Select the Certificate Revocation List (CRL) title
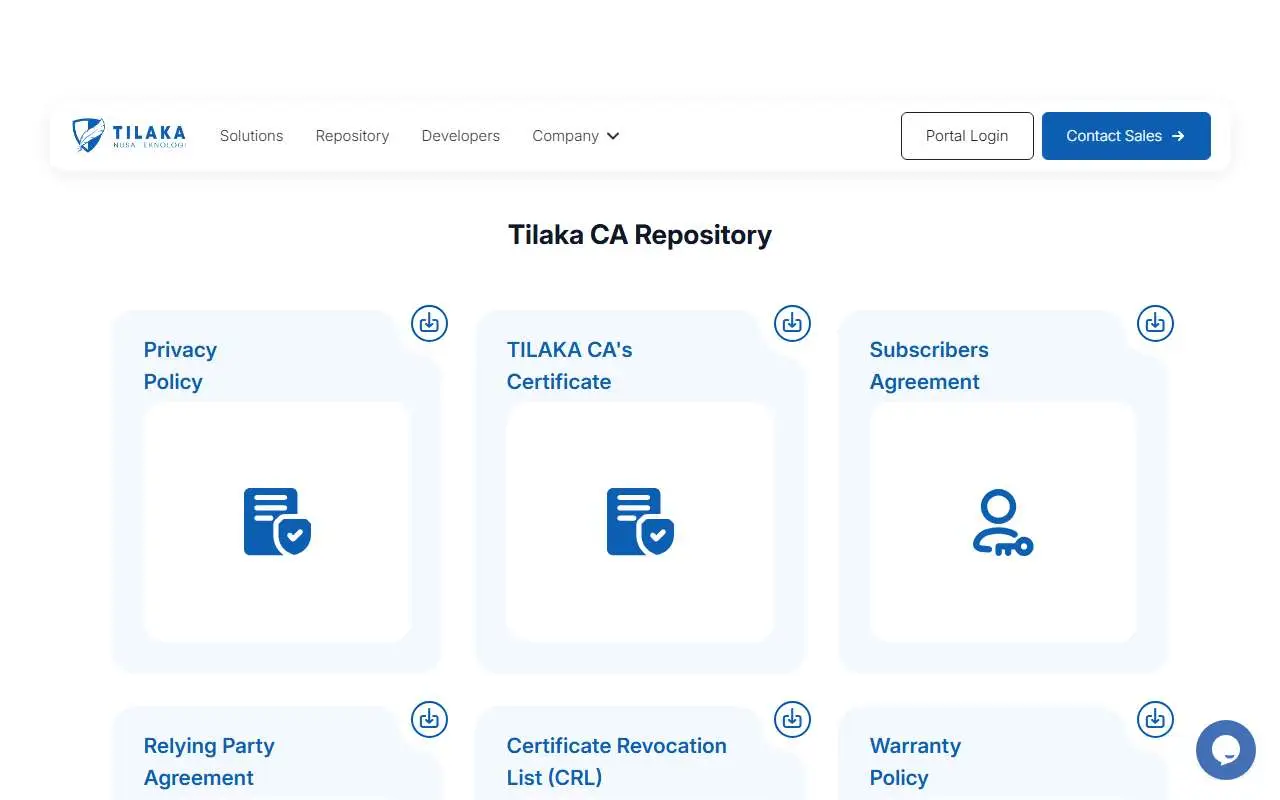The width and height of the screenshot is (1280, 800). coord(617,762)
